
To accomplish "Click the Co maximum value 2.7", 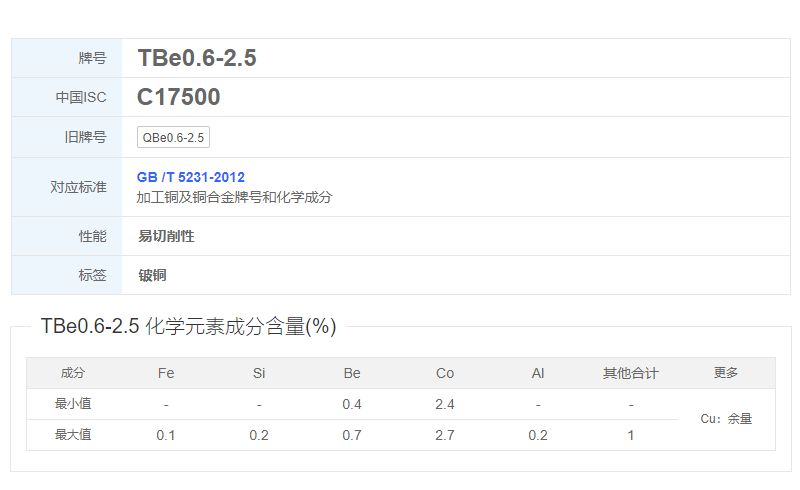I will point(445,435).
